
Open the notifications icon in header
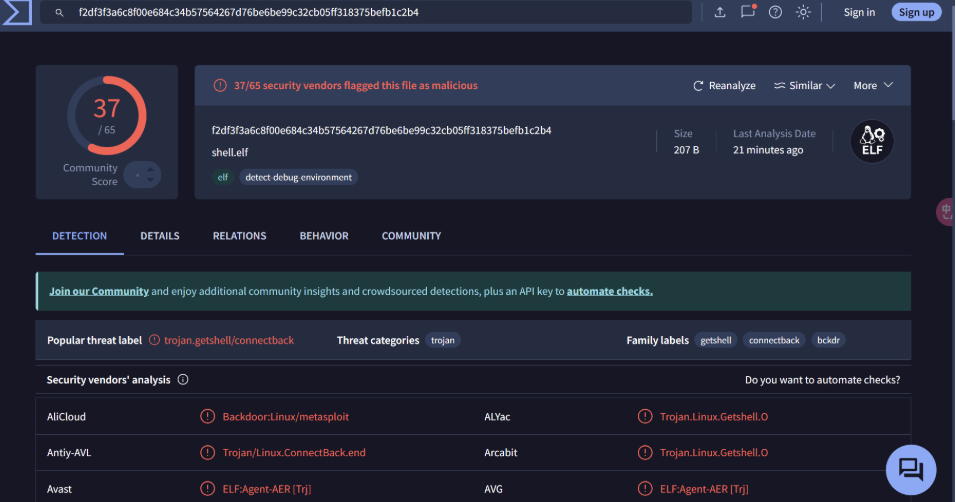[x=748, y=12]
